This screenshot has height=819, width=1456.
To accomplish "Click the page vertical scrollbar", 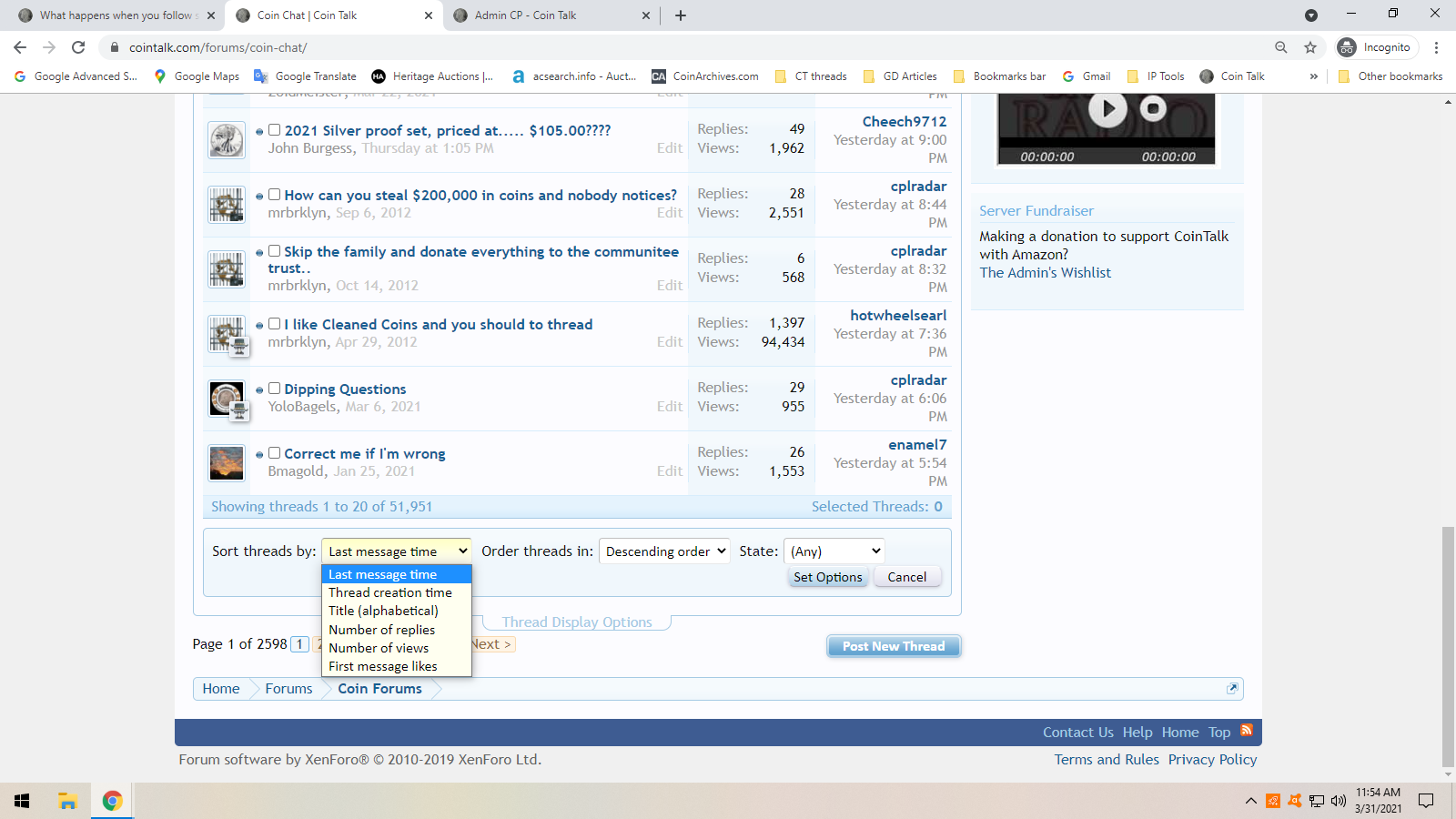I will point(1448,646).
